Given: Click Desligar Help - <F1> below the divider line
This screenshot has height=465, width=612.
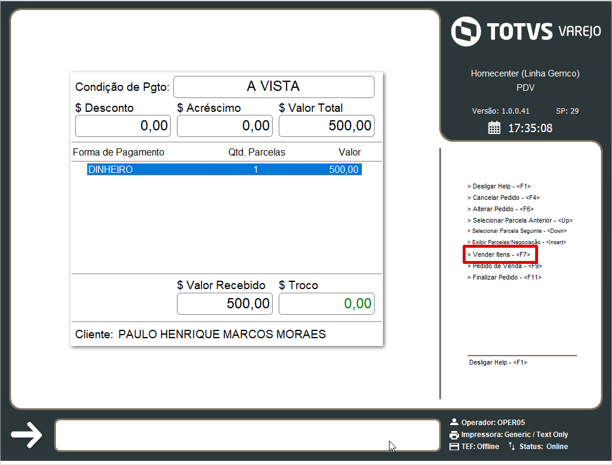Looking at the screenshot, I should coord(498,362).
